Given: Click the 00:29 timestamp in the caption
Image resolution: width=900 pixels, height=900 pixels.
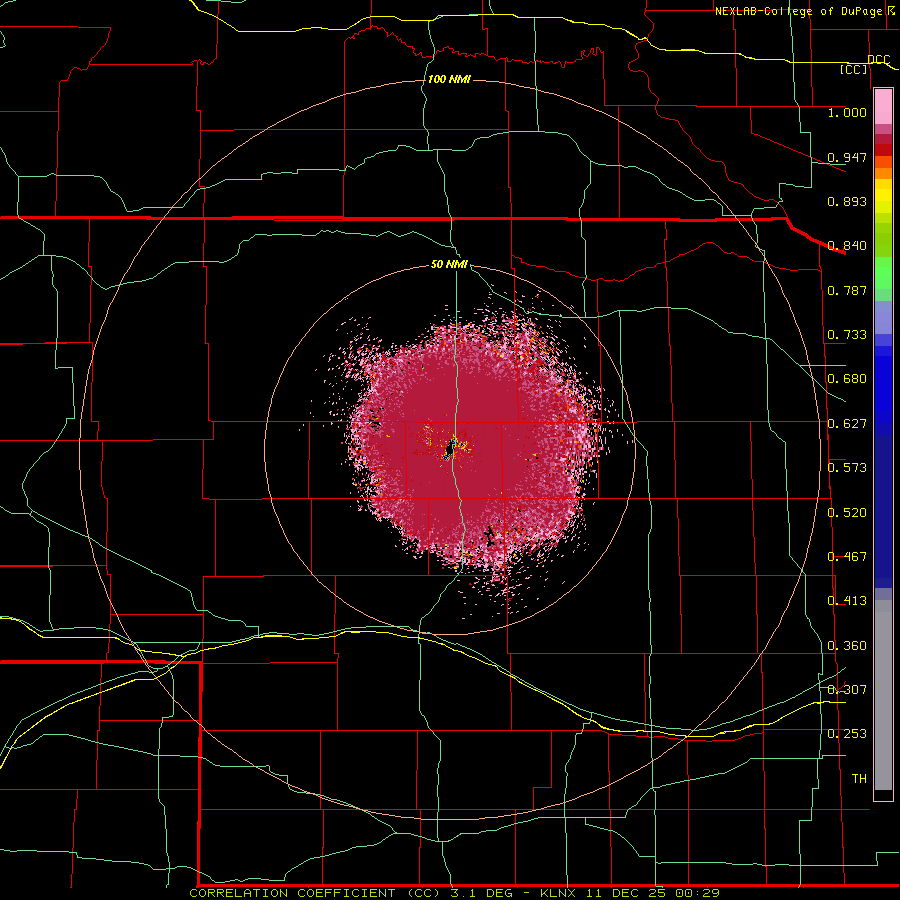Looking at the screenshot, I should (x=700, y=893).
